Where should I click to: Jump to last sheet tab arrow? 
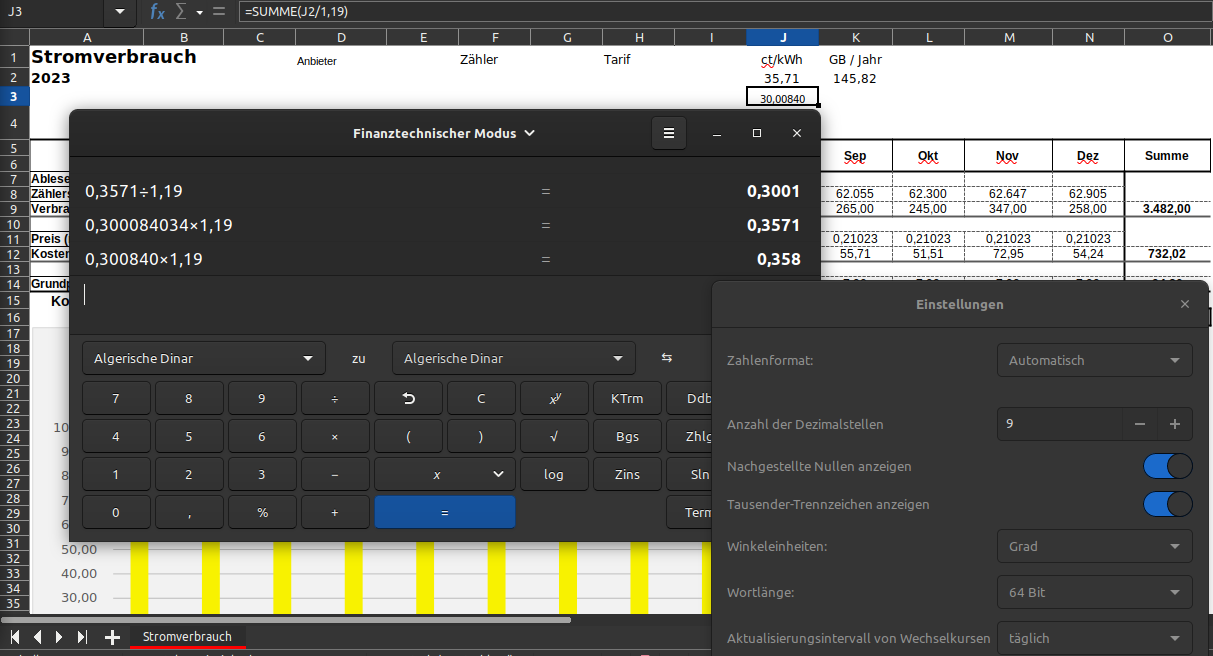click(82, 637)
